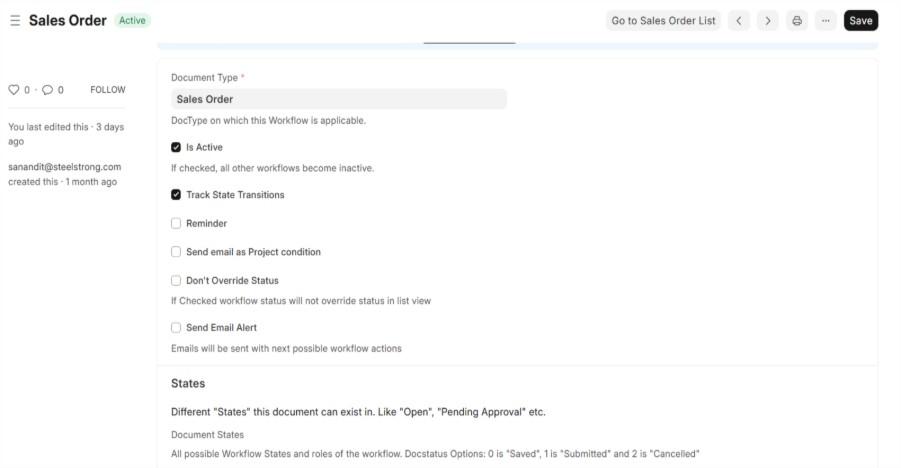Check the Send Email Alert option
901x468 pixels.
point(176,327)
